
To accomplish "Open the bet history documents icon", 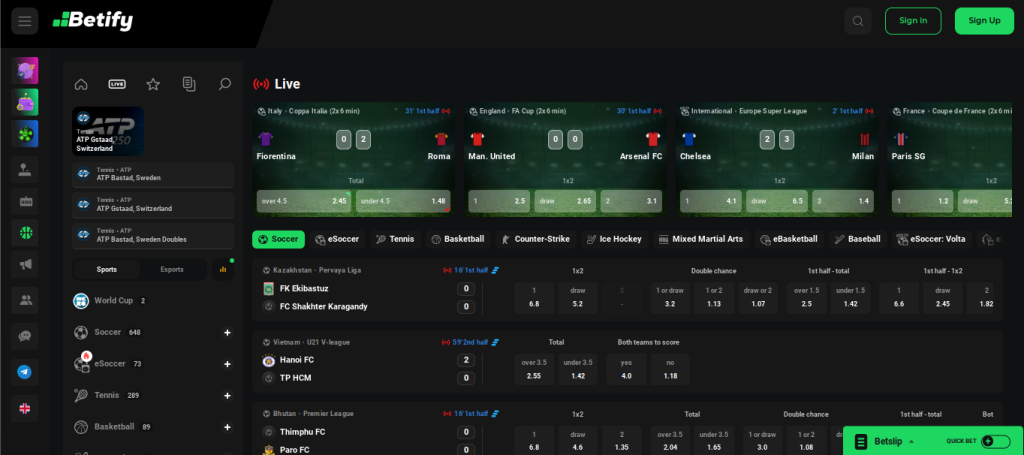I will 189,84.
